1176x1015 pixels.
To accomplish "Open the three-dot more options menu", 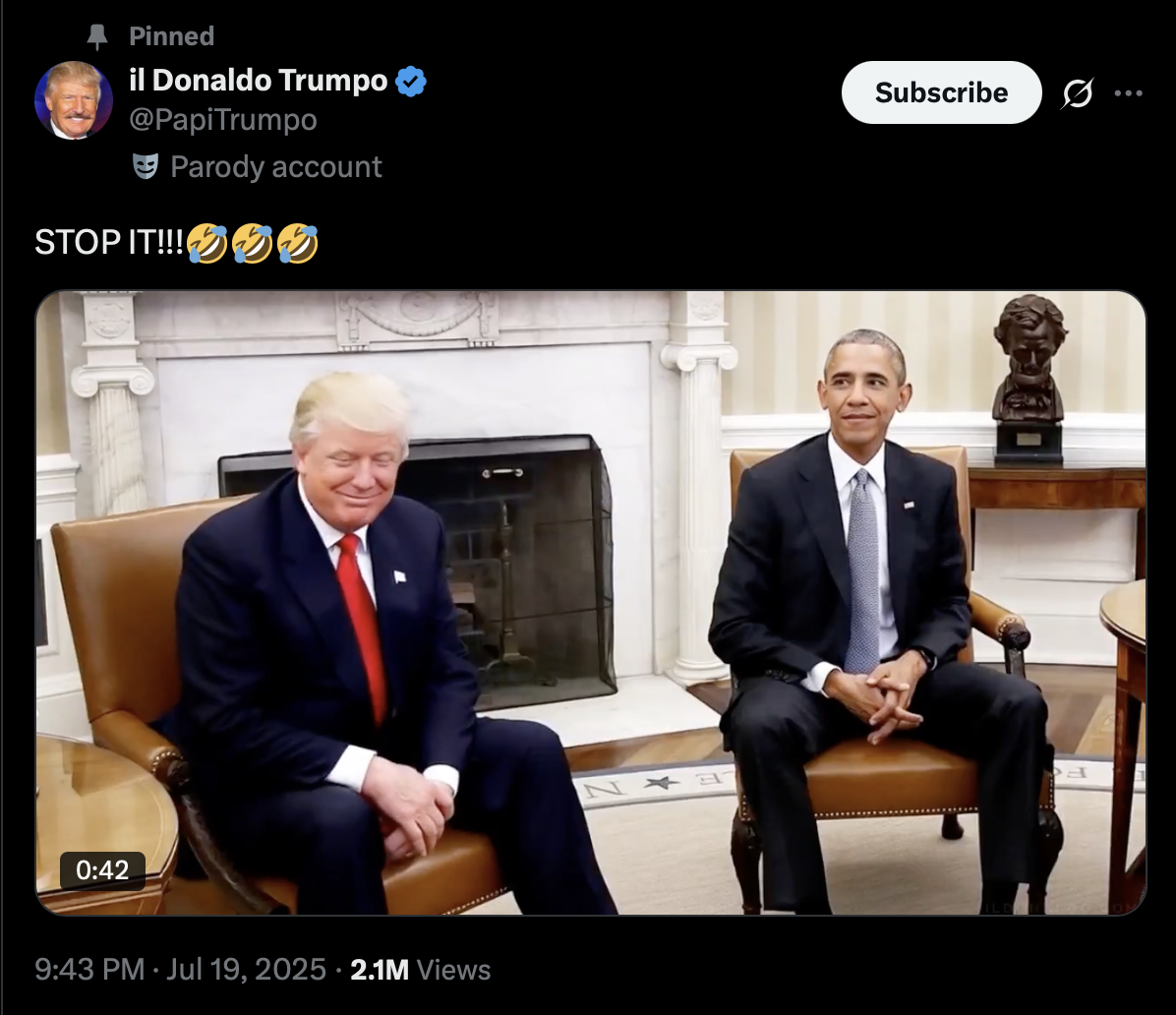I will pyautogui.click(x=1128, y=93).
